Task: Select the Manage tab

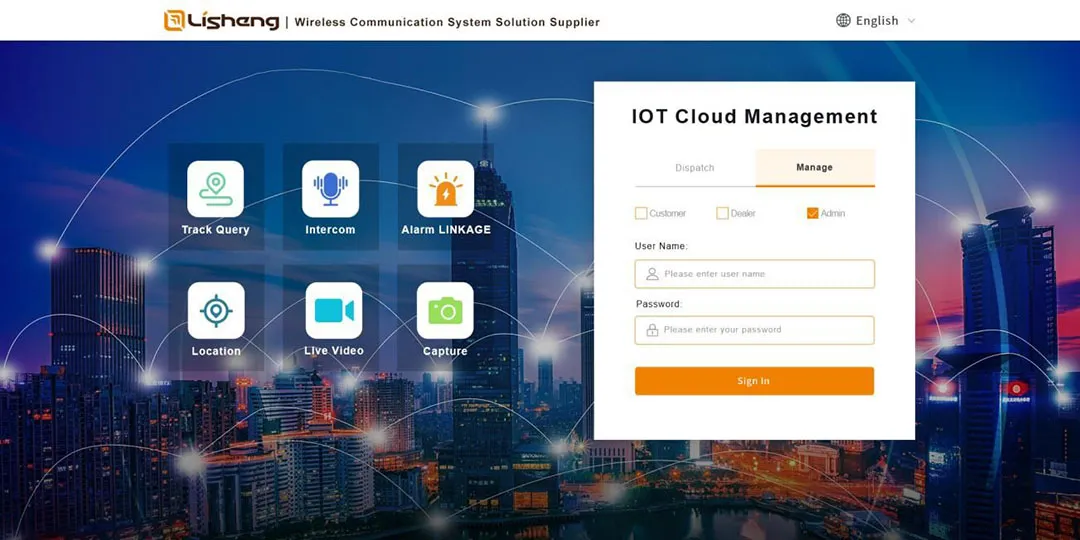Action: click(814, 168)
